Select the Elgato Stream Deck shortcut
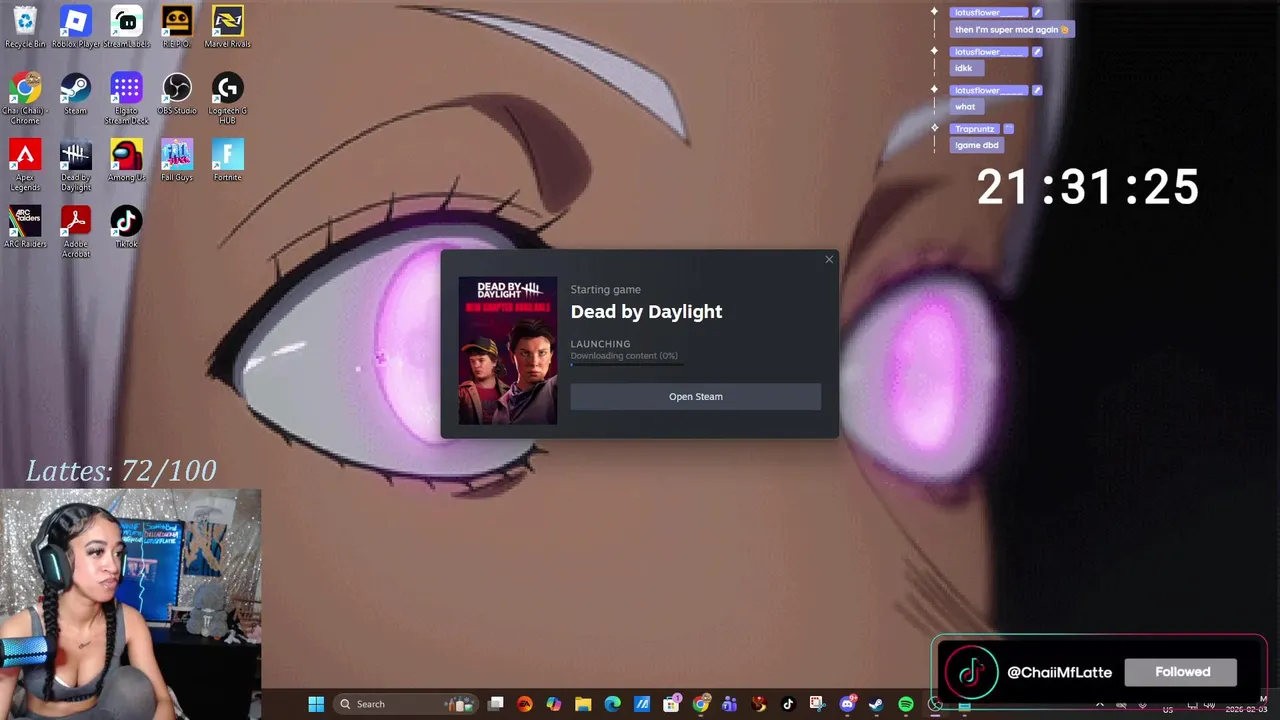This screenshot has height=720, width=1280. point(126,98)
